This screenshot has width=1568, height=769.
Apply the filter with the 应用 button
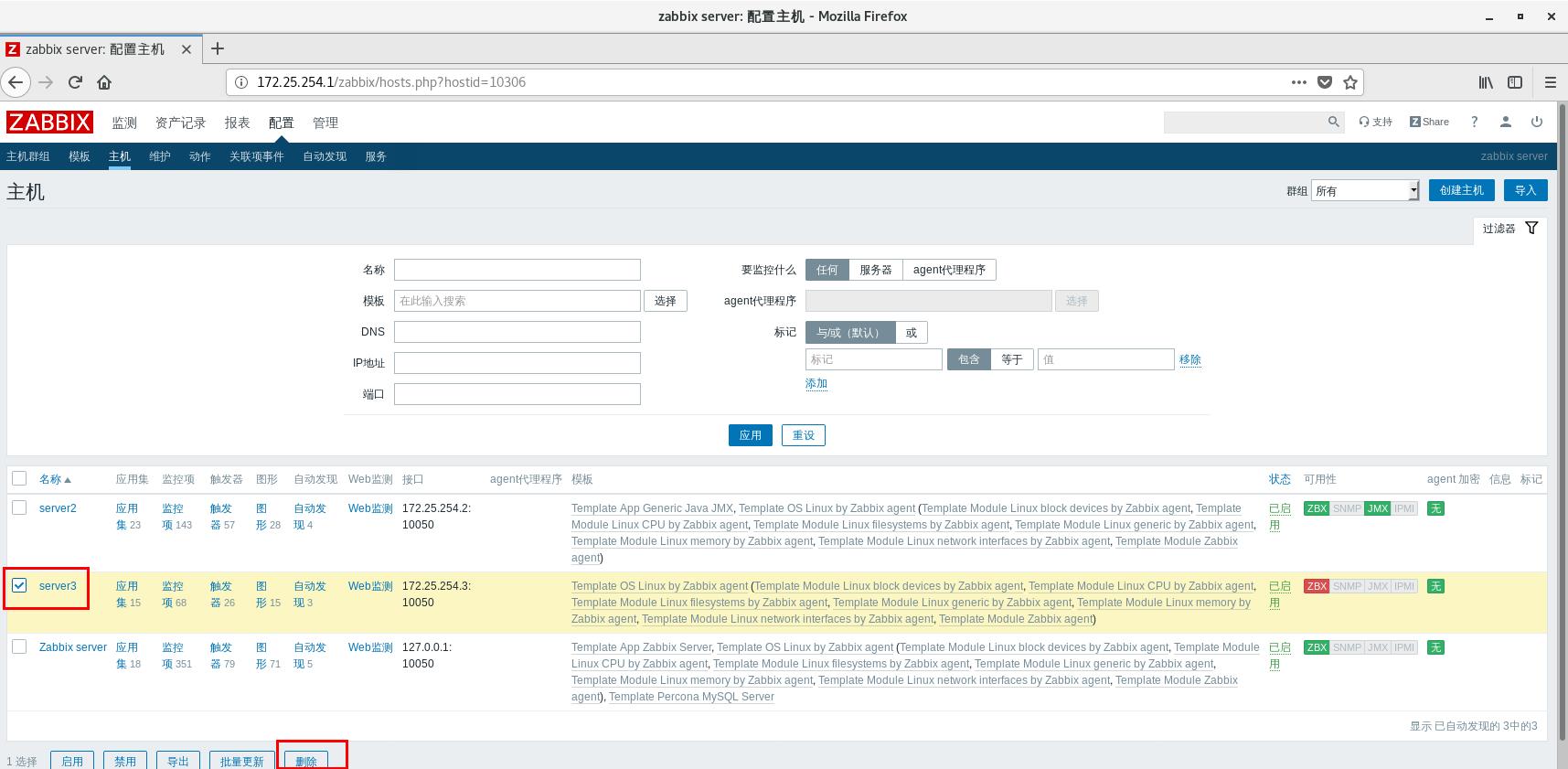tap(751, 435)
